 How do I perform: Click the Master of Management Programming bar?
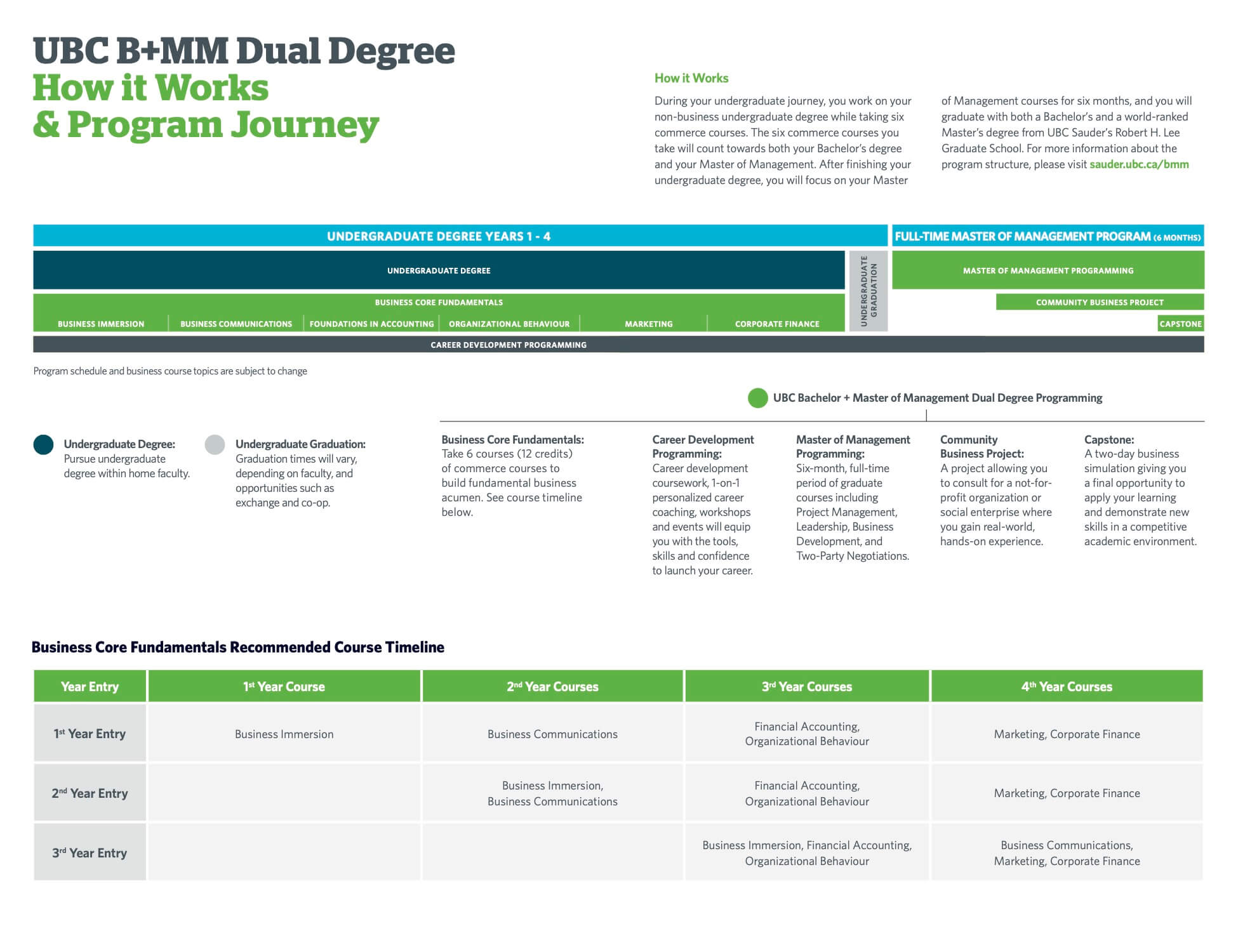(x=1048, y=270)
